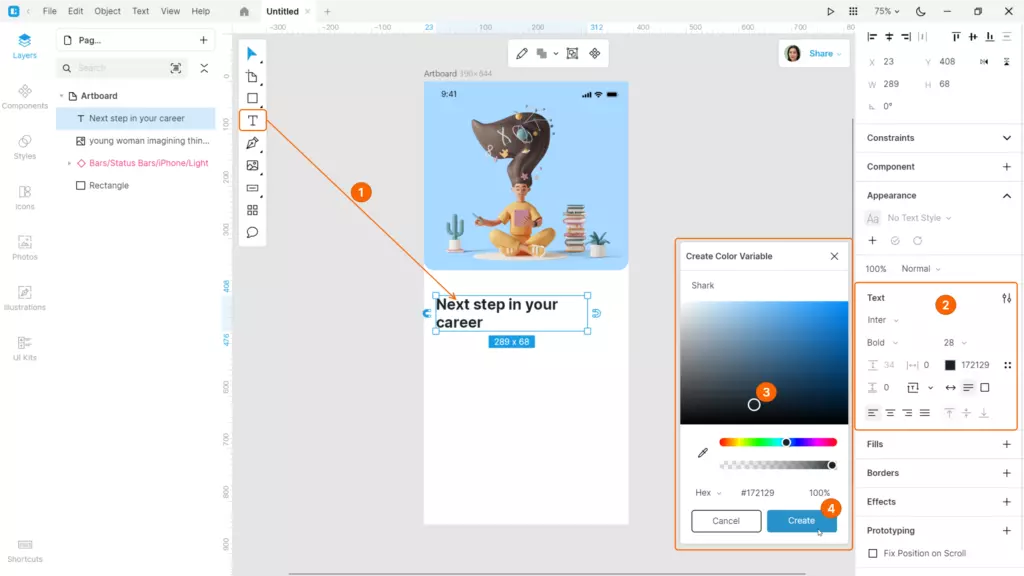Toggle dark mode moon icon
Screen dimensions: 1024x576
point(920,11)
